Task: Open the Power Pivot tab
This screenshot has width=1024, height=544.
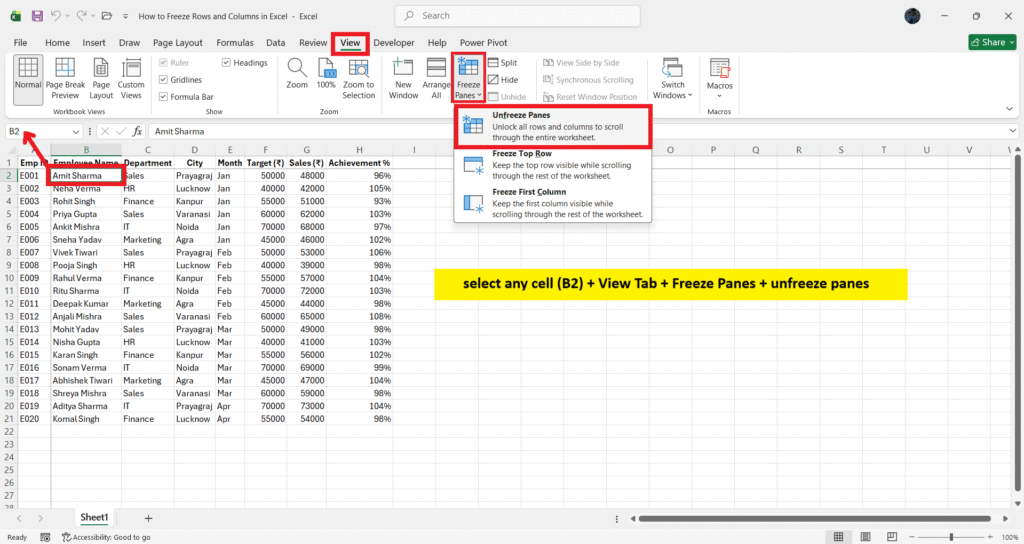Action: (483, 42)
